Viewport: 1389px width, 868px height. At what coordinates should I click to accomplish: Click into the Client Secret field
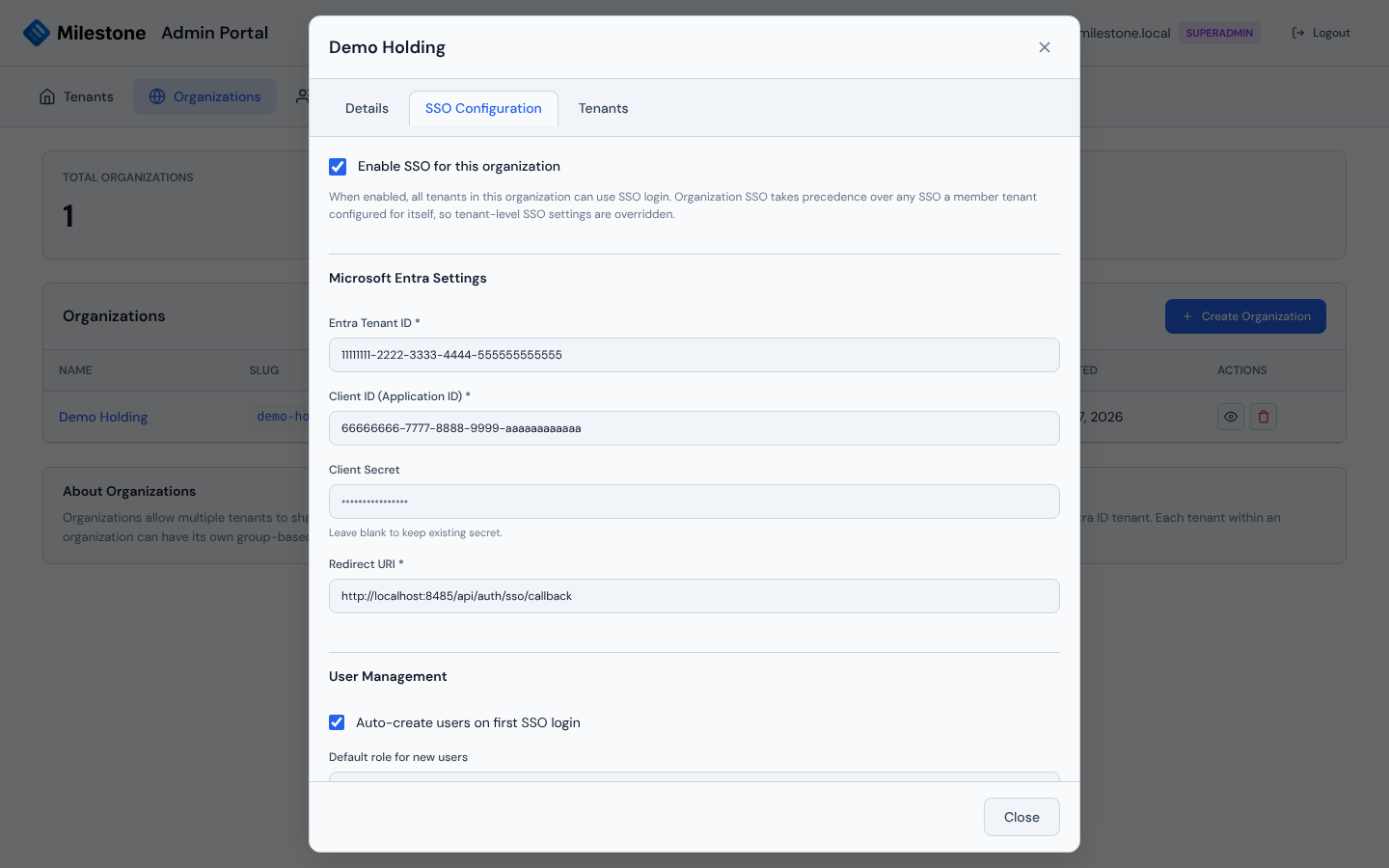pyautogui.click(x=694, y=502)
